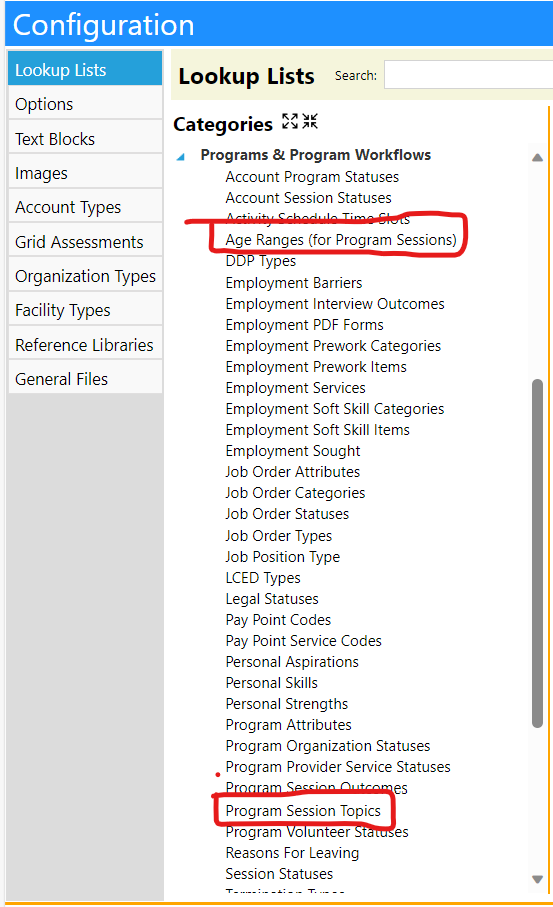Click the collapse all categories icon
This screenshot has width=553, height=907.
click(310, 121)
